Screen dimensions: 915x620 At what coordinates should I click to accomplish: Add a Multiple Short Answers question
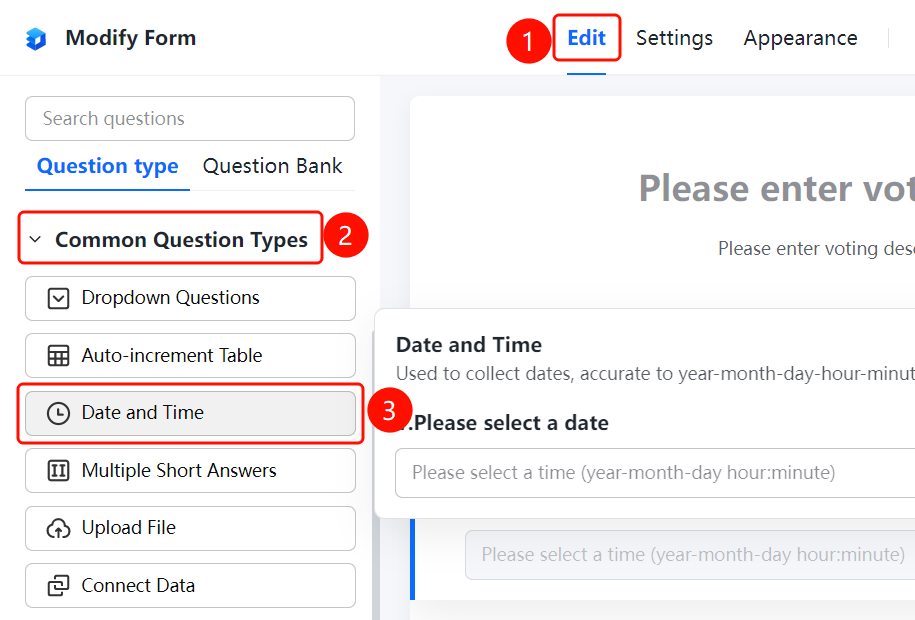(190, 471)
